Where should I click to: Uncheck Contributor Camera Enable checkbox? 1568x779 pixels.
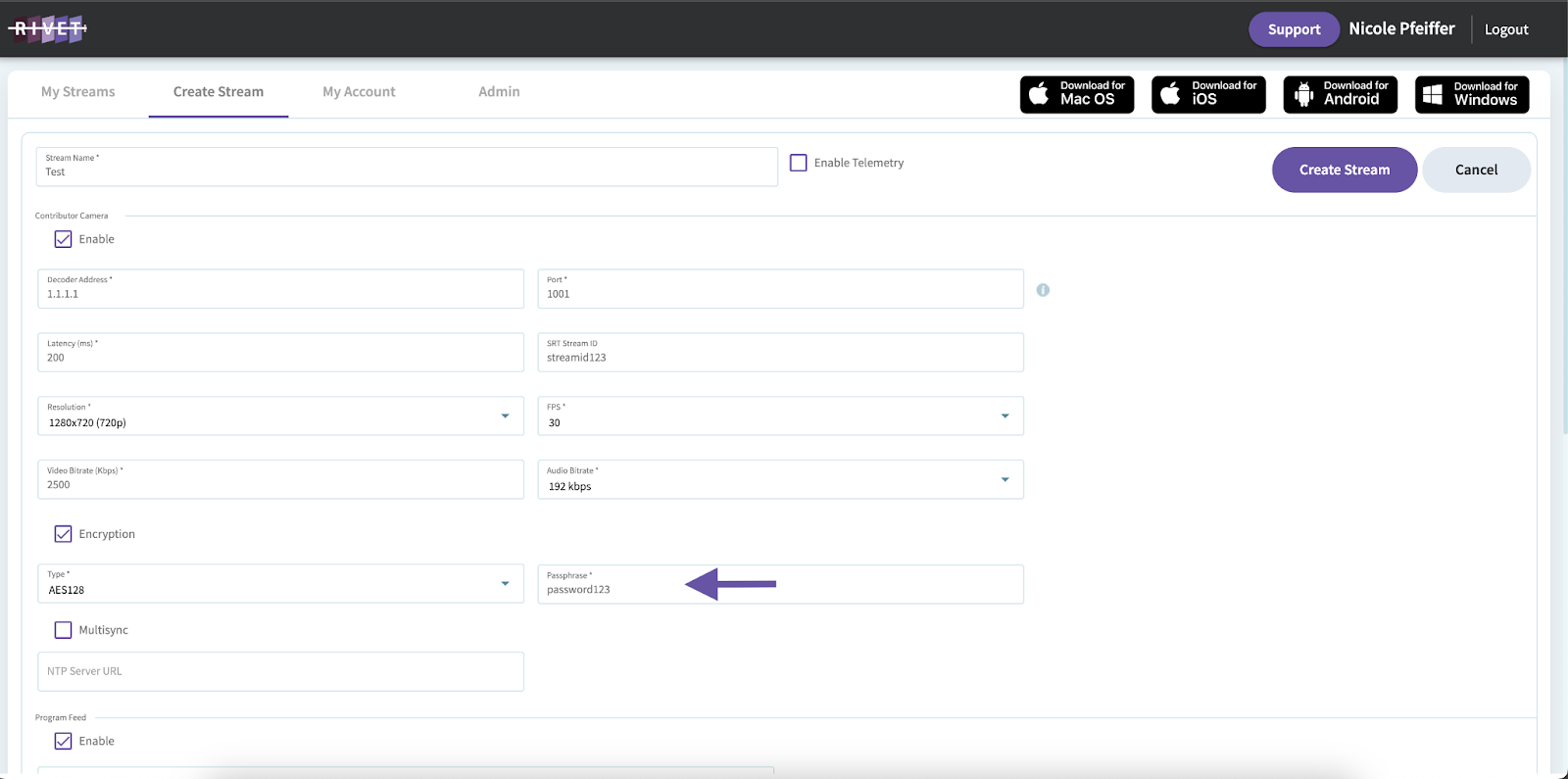point(63,239)
